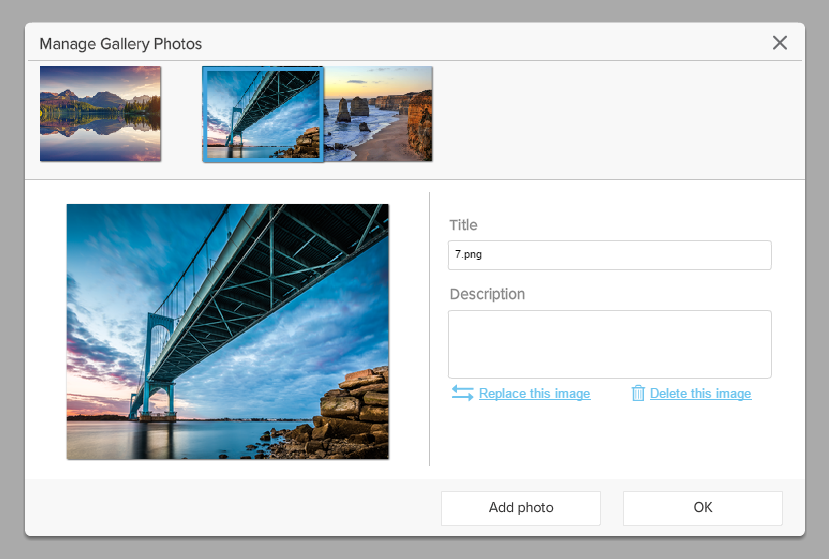The height and width of the screenshot is (559, 829).
Task: Close the Manage Gallery Photos dialog
Action: click(x=780, y=43)
